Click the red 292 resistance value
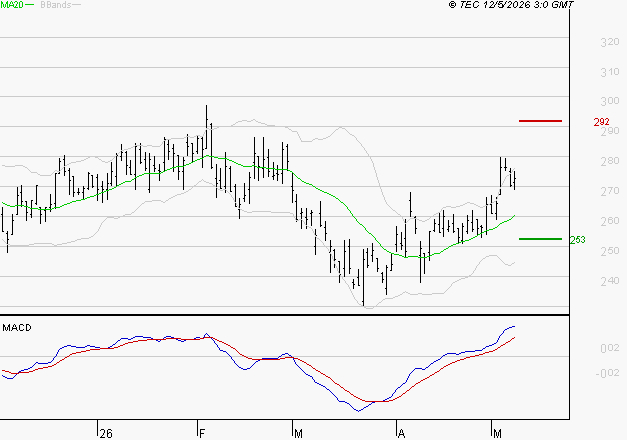 [x=601, y=122]
